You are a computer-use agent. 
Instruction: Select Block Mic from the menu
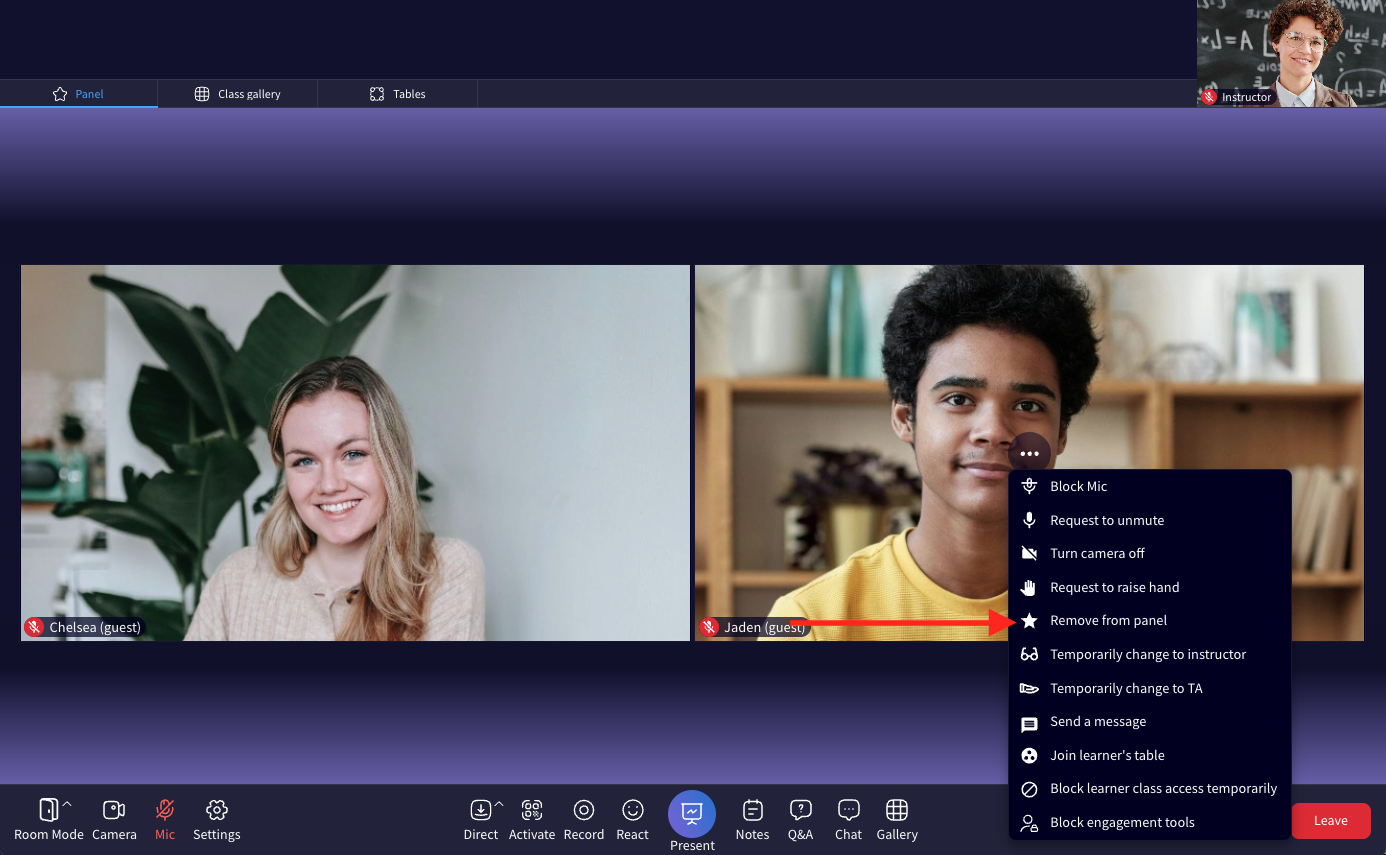pos(1150,487)
